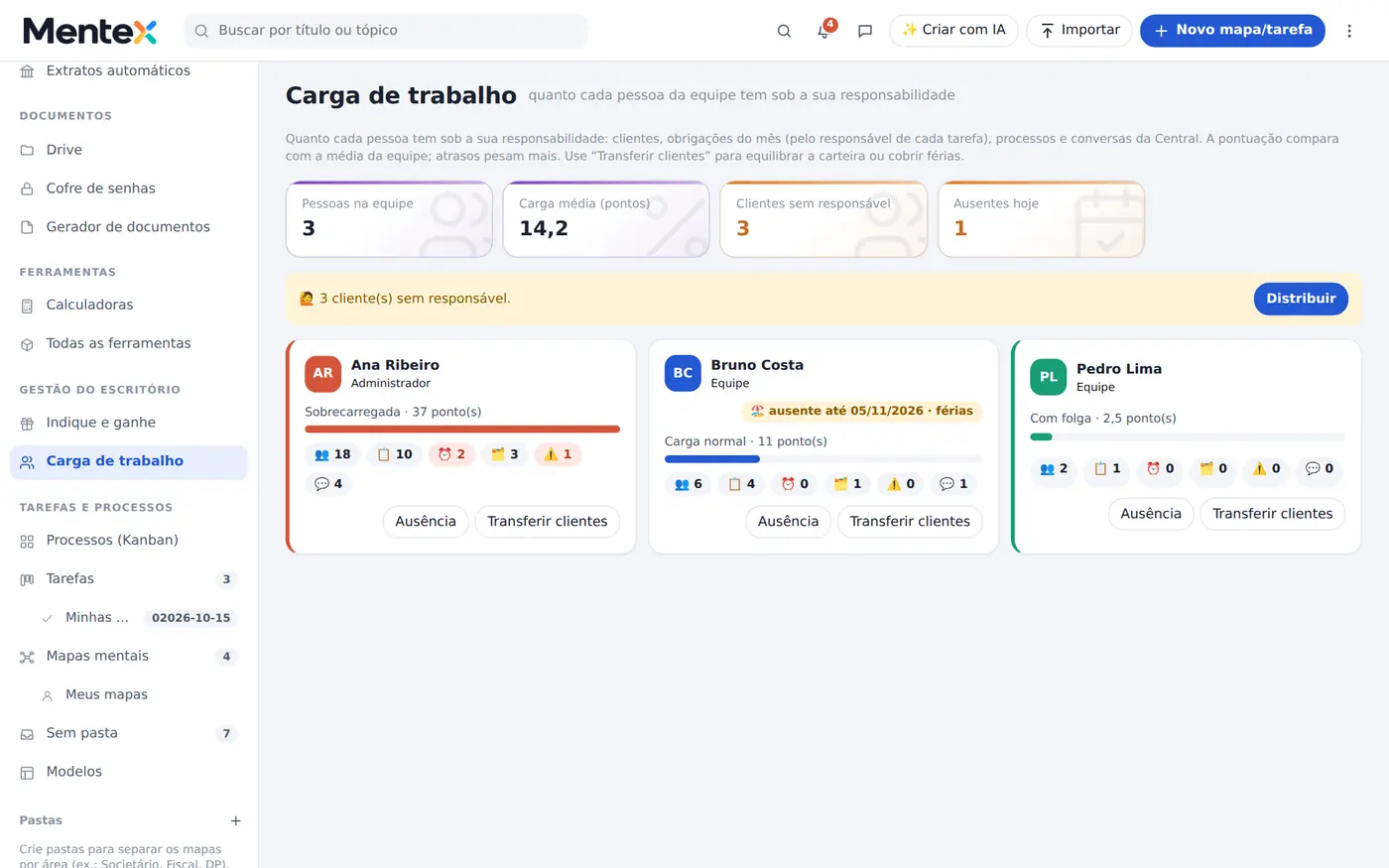Select Carga de trabalho menu item
This screenshot has height=868, width=1389.
point(129,461)
